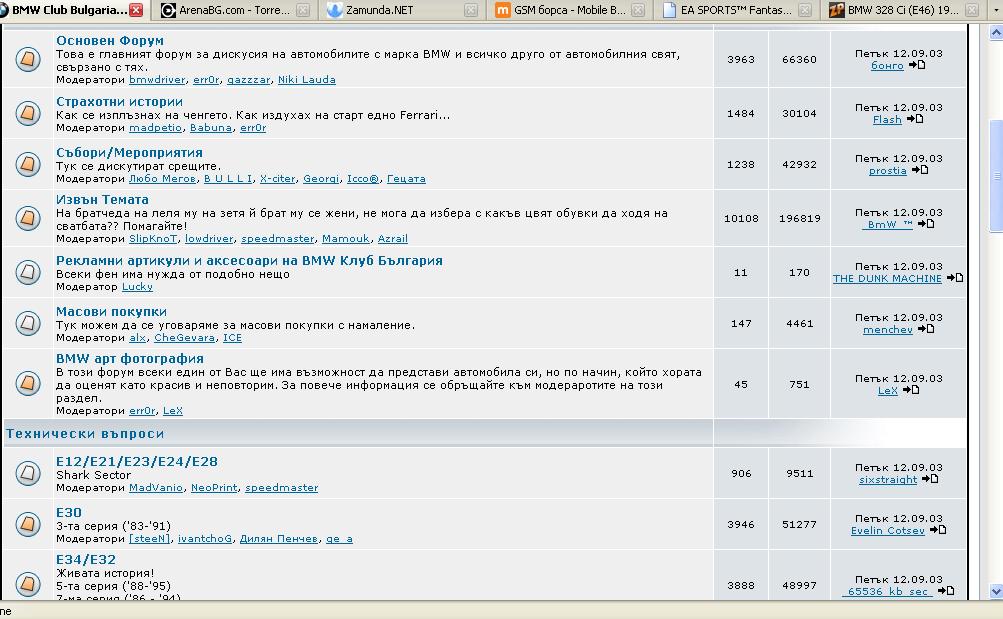View moderator bmwdriver's profile

[x=157, y=80]
